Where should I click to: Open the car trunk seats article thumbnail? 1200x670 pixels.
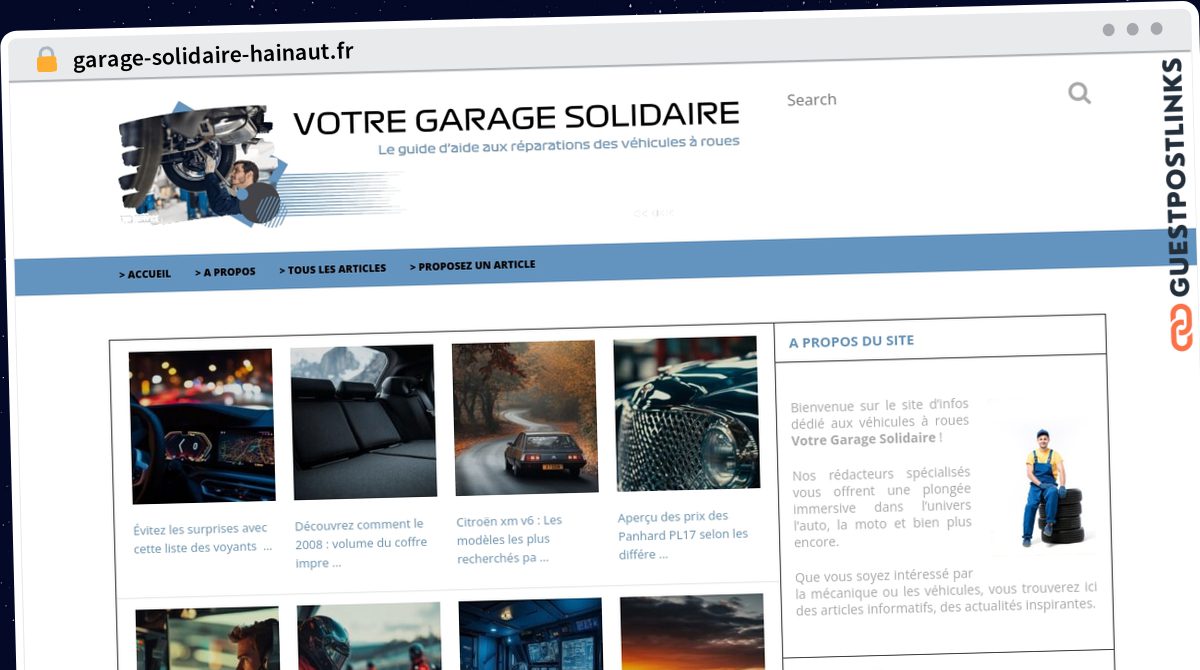(363, 421)
